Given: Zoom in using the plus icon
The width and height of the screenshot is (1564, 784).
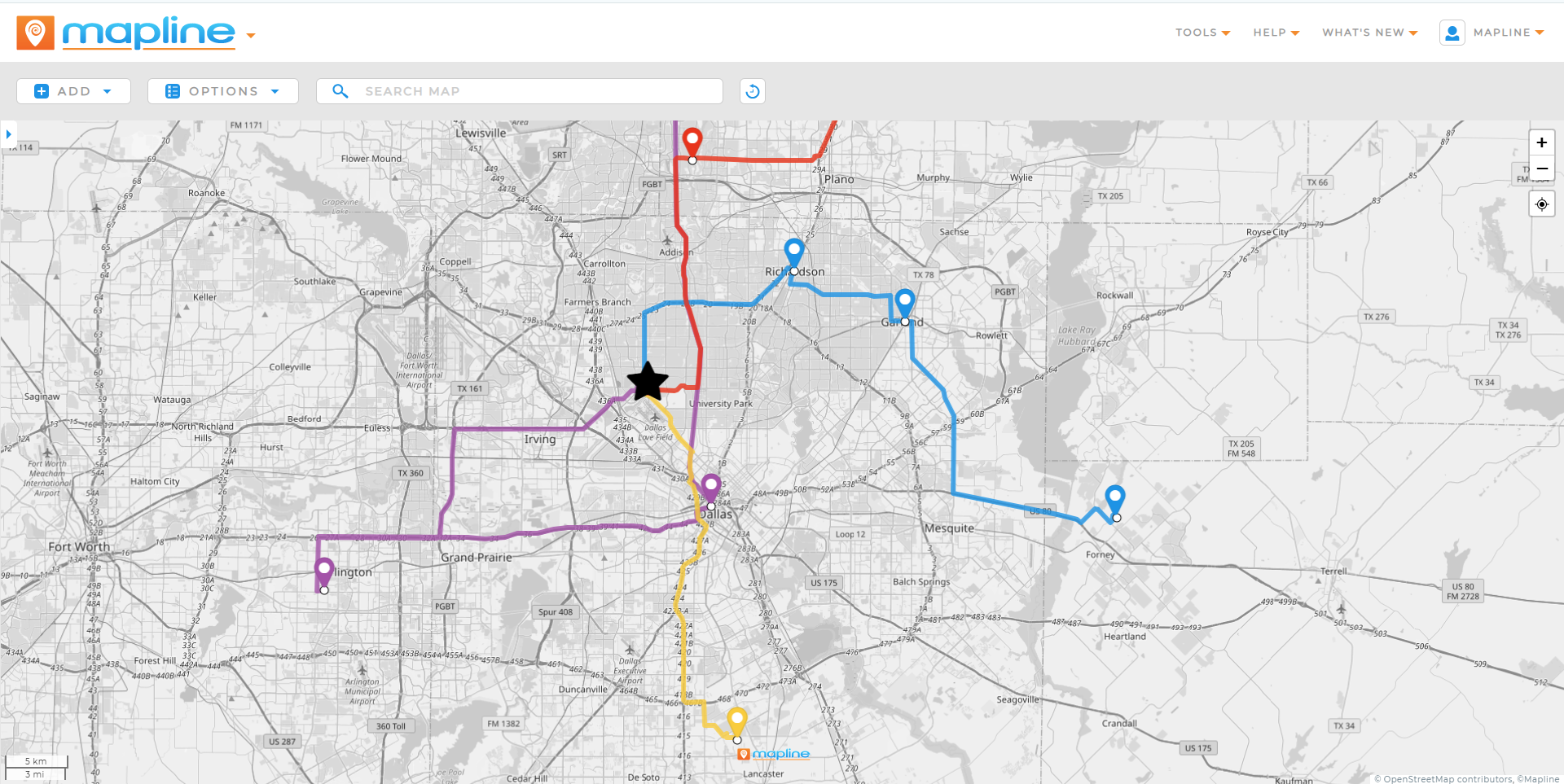Looking at the screenshot, I should (1541, 142).
